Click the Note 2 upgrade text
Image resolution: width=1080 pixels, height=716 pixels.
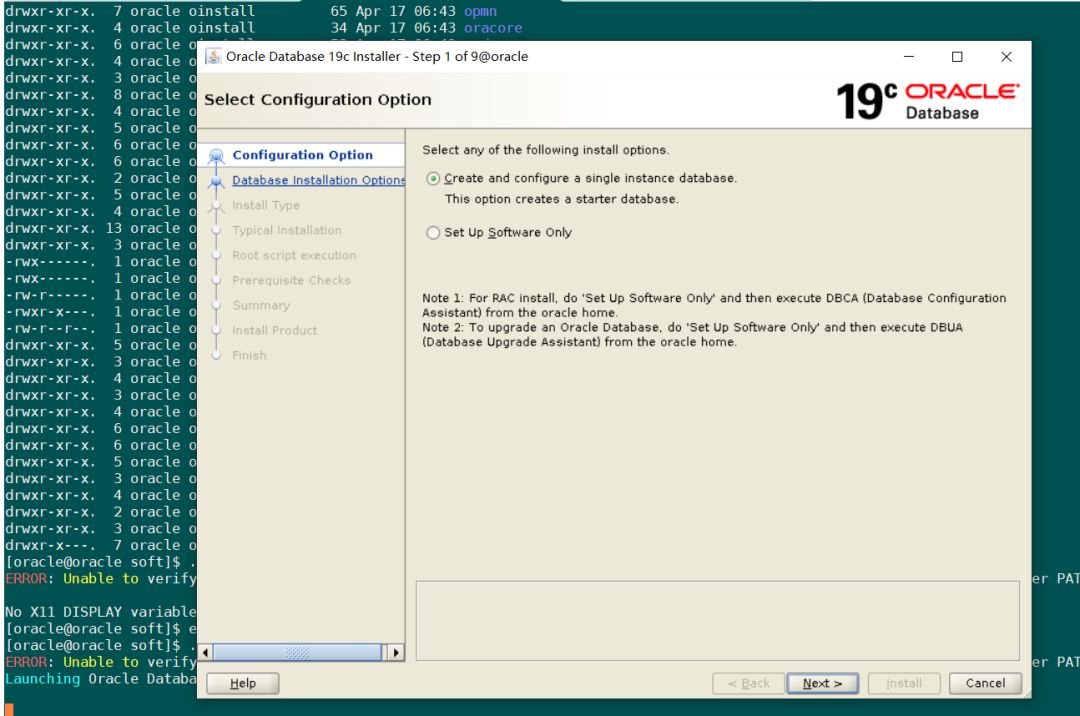pyautogui.click(x=692, y=335)
